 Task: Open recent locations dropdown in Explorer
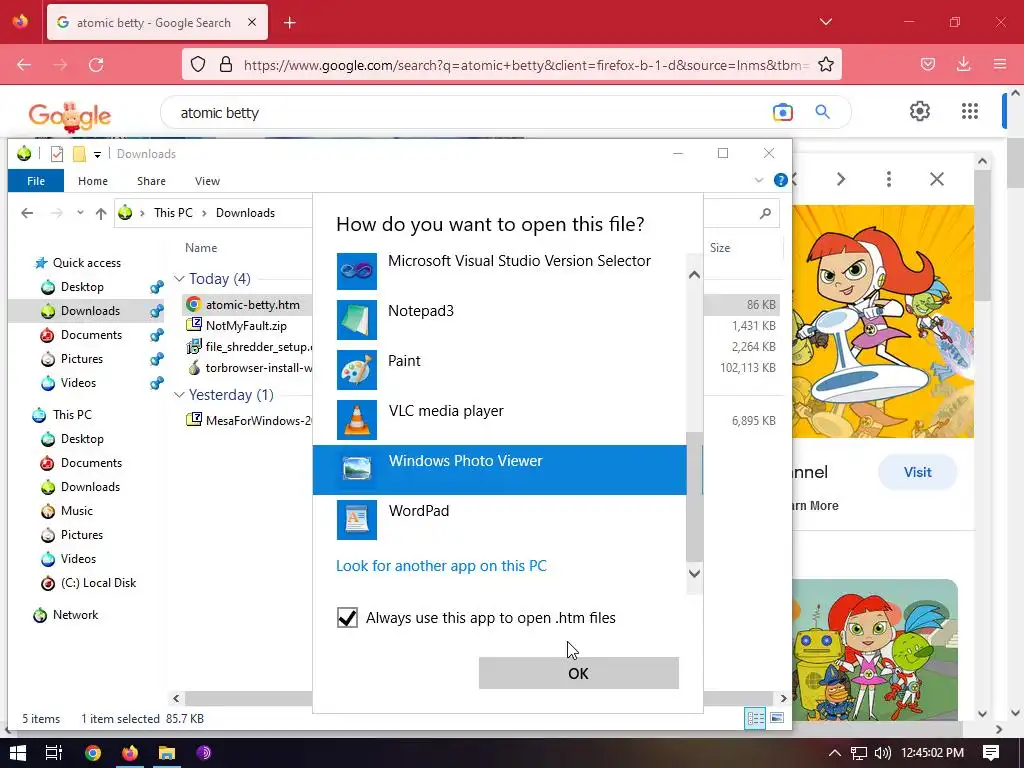pos(80,213)
